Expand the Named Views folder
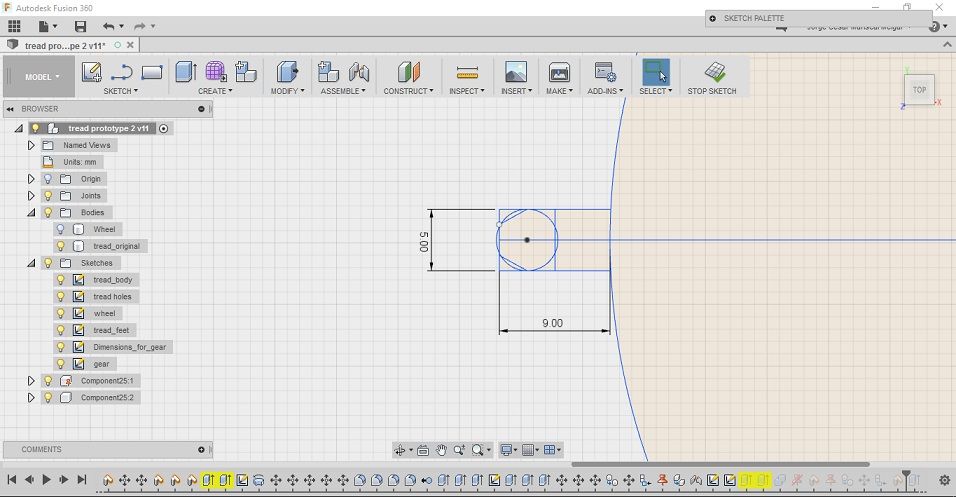This screenshot has height=497, width=956. pyautogui.click(x=31, y=145)
